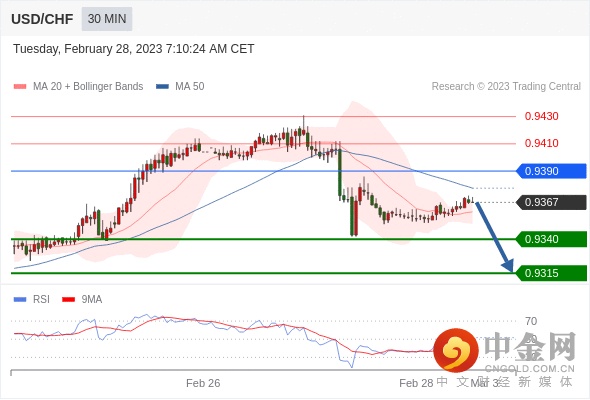Viewport: 590px width, 400px height.
Task: Select the USD/CHF pair title
Action: [x=42, y=19]
